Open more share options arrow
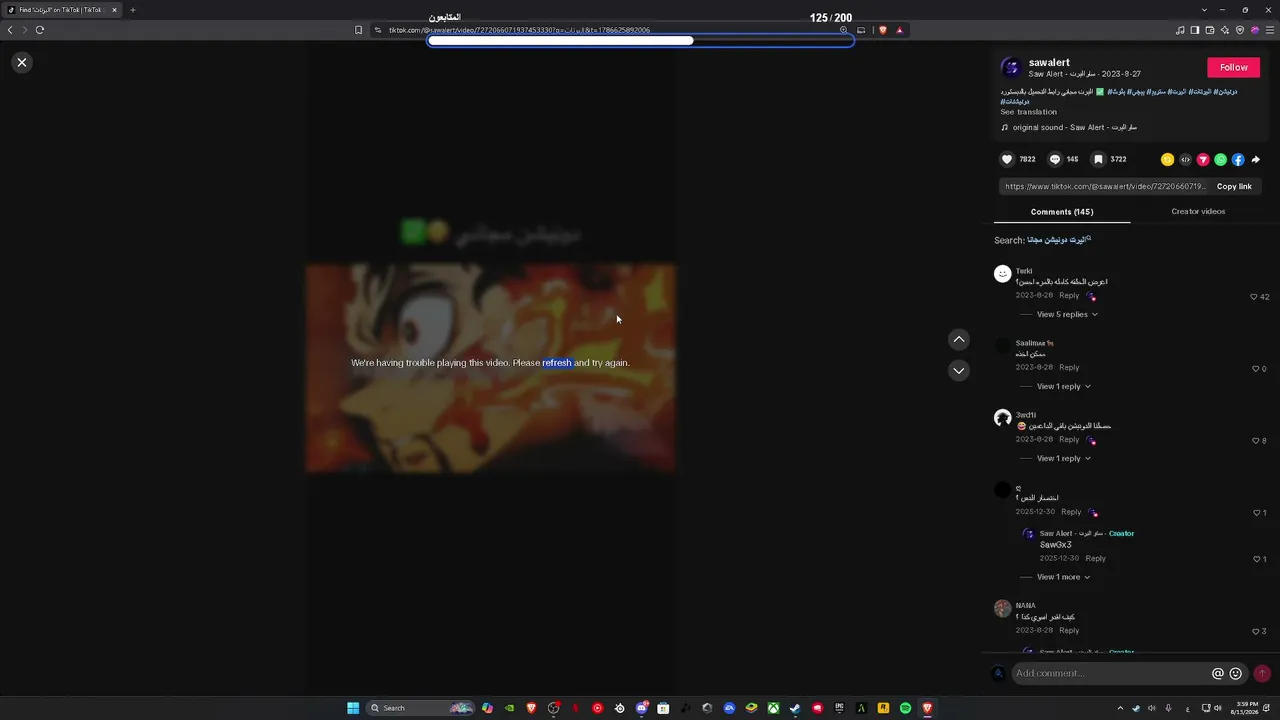Screen dimensions: 1280x720 [1256, 160]
